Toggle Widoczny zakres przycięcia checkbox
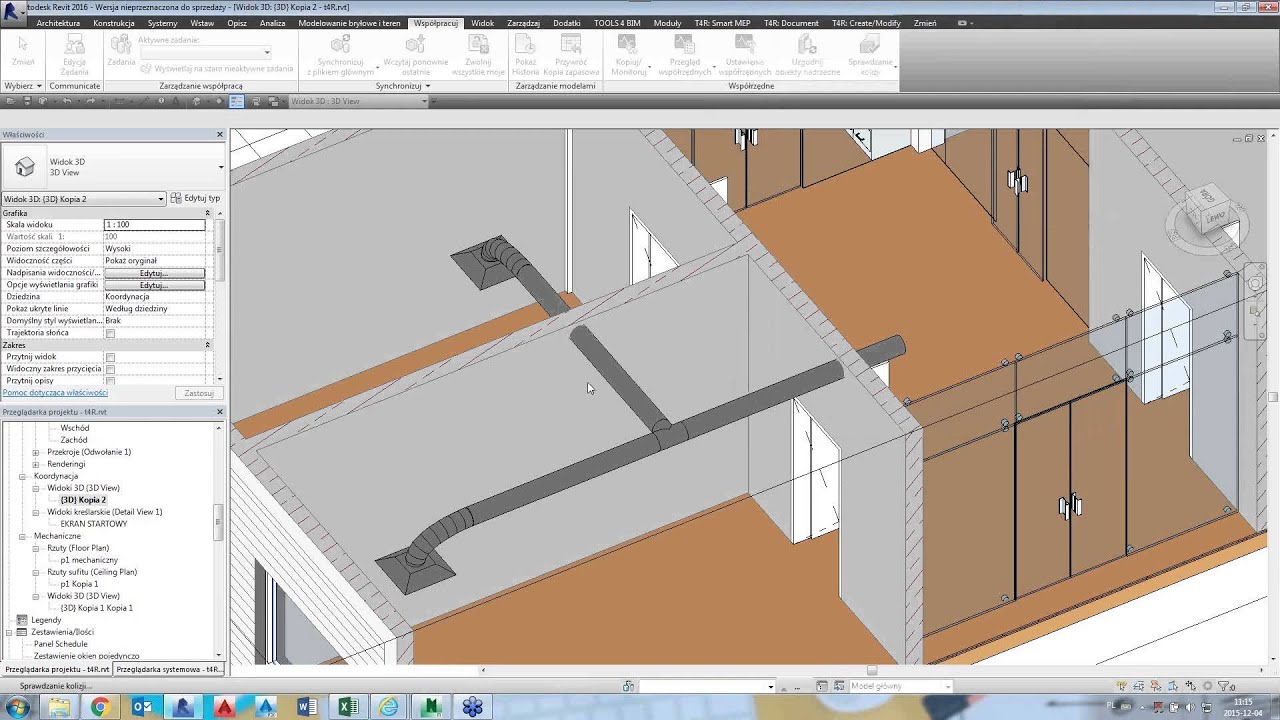This screenshot has width=1280, height=720. click(x=110, y=369)
